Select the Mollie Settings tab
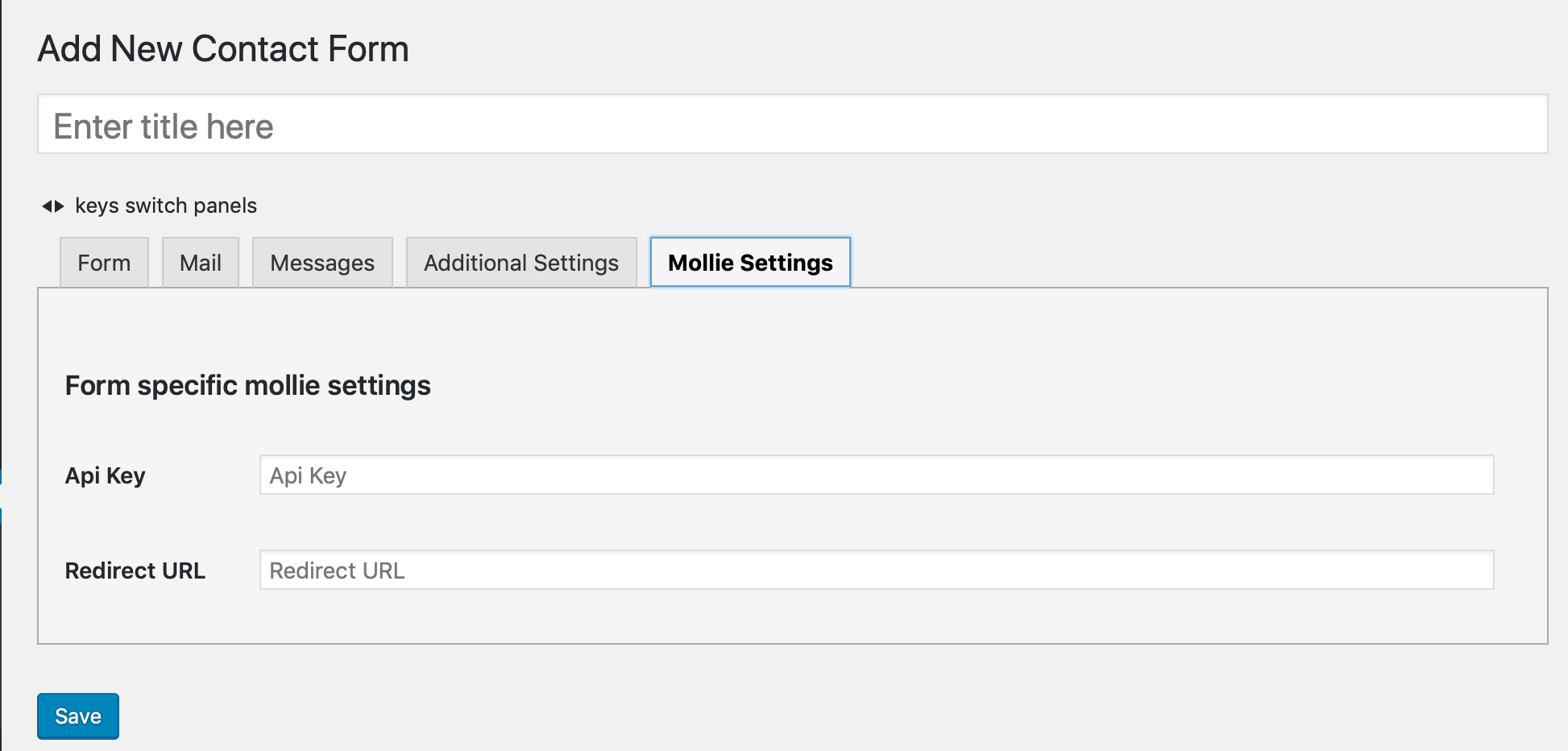 pyautogui.click(x=750, y=263)
